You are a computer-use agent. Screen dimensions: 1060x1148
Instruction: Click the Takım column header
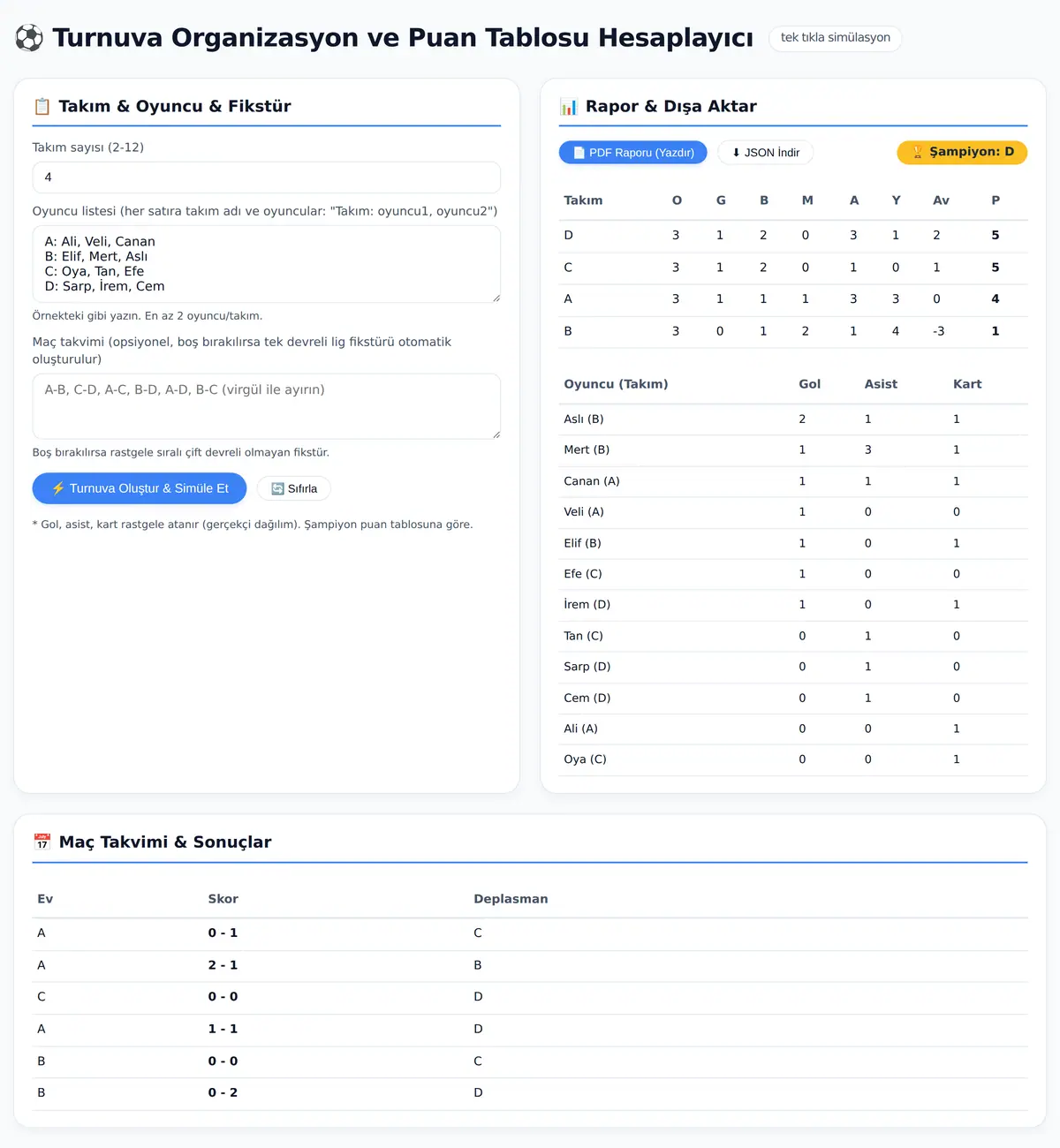coord(583,200)
